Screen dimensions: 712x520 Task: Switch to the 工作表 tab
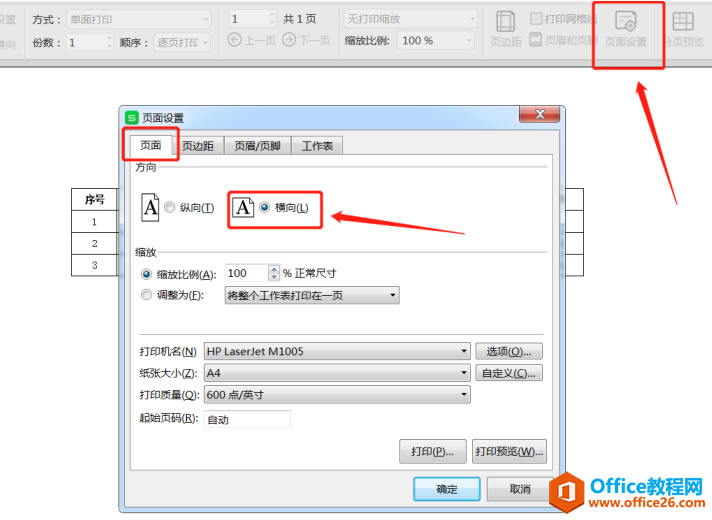(317, 146)
